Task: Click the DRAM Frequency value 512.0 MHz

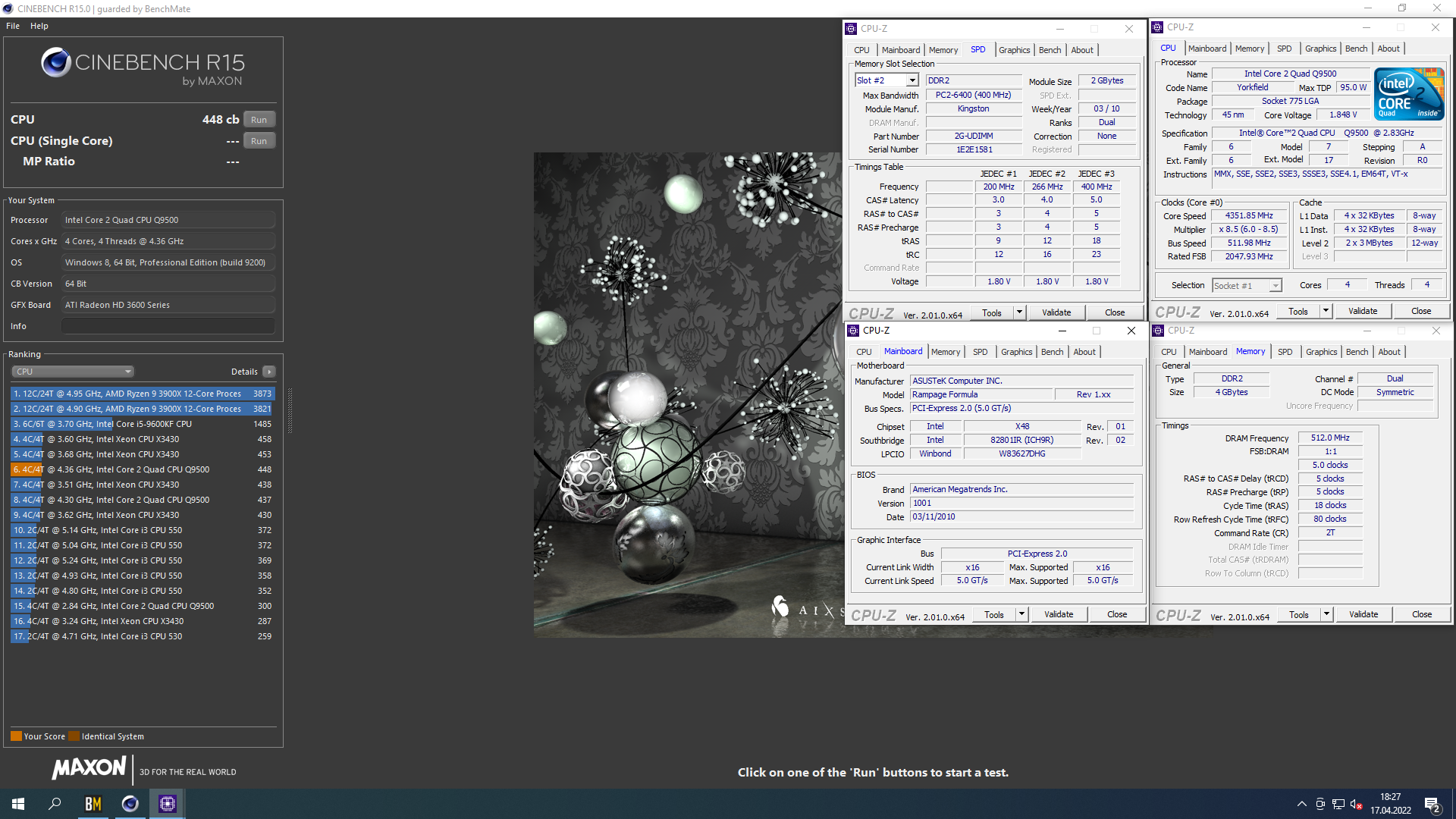Action: pos(1330,438)
